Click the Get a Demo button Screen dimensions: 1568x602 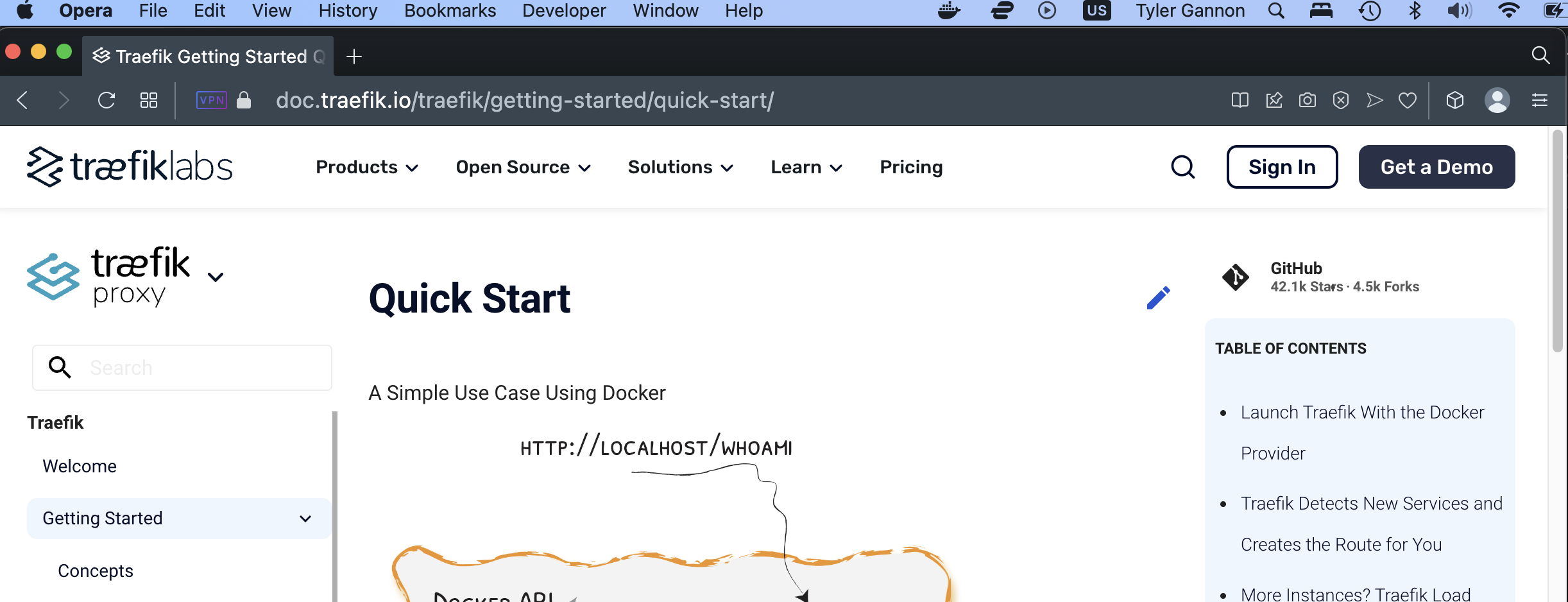[1436, 166]
